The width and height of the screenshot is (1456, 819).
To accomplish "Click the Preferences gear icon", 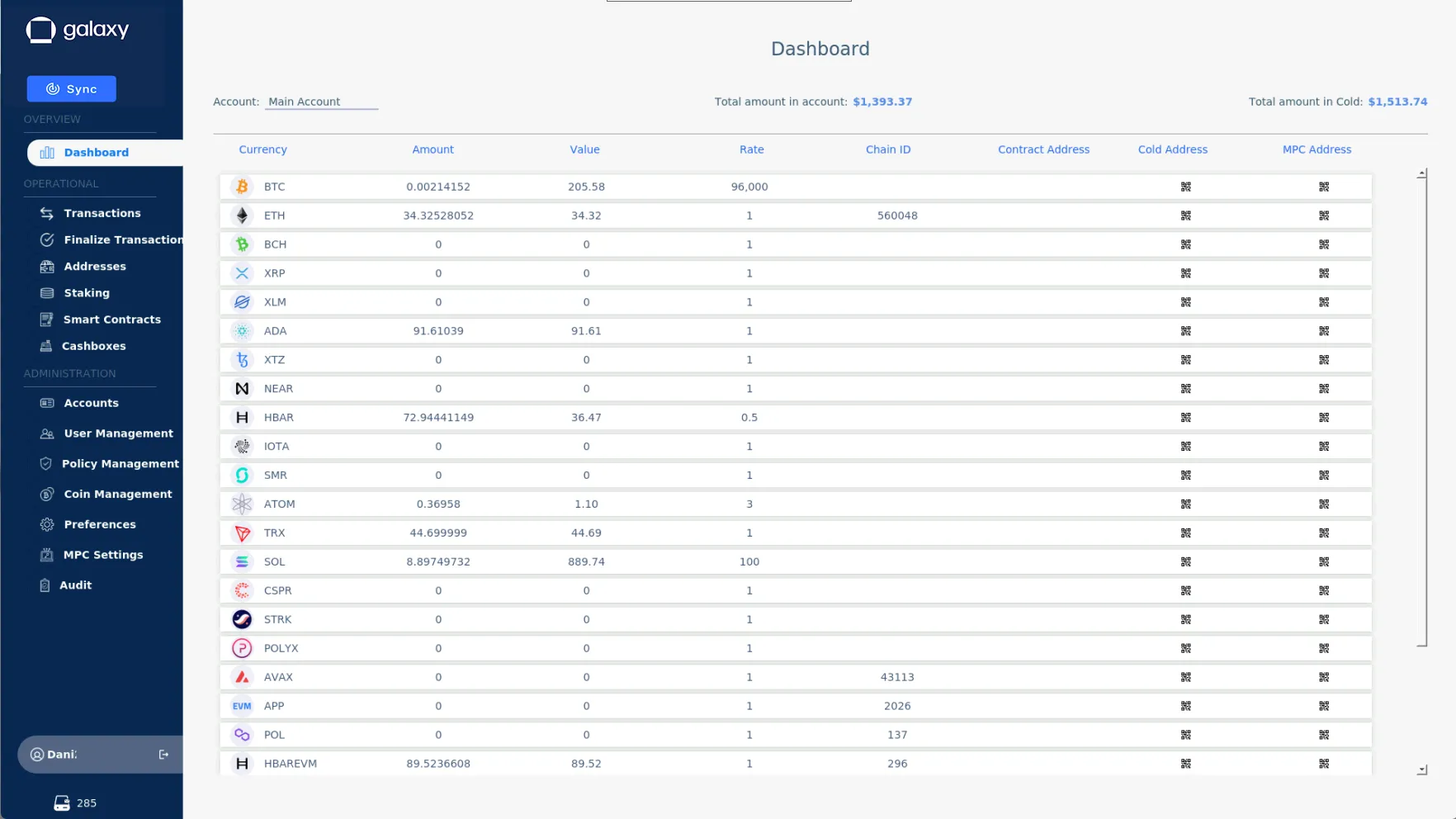I will coord(47,524).
